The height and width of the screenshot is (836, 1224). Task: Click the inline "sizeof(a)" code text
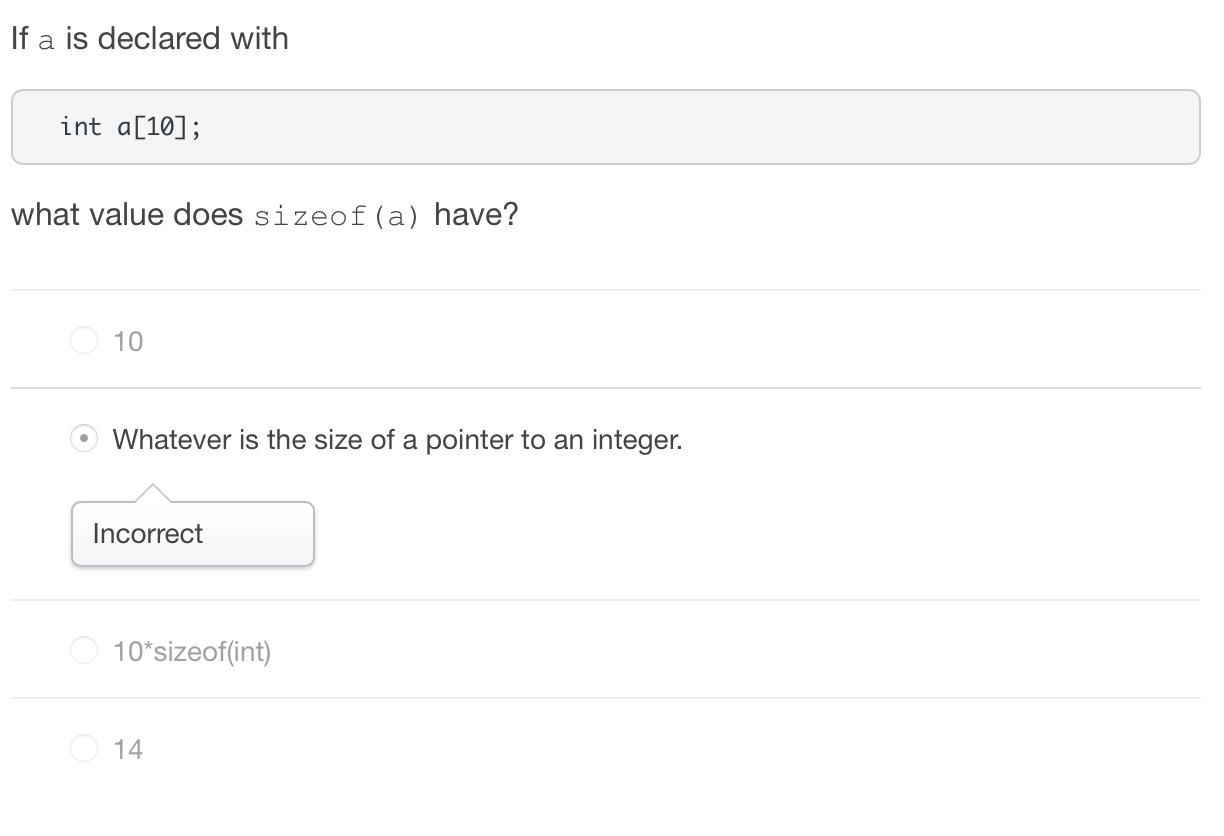pos(337,217)
